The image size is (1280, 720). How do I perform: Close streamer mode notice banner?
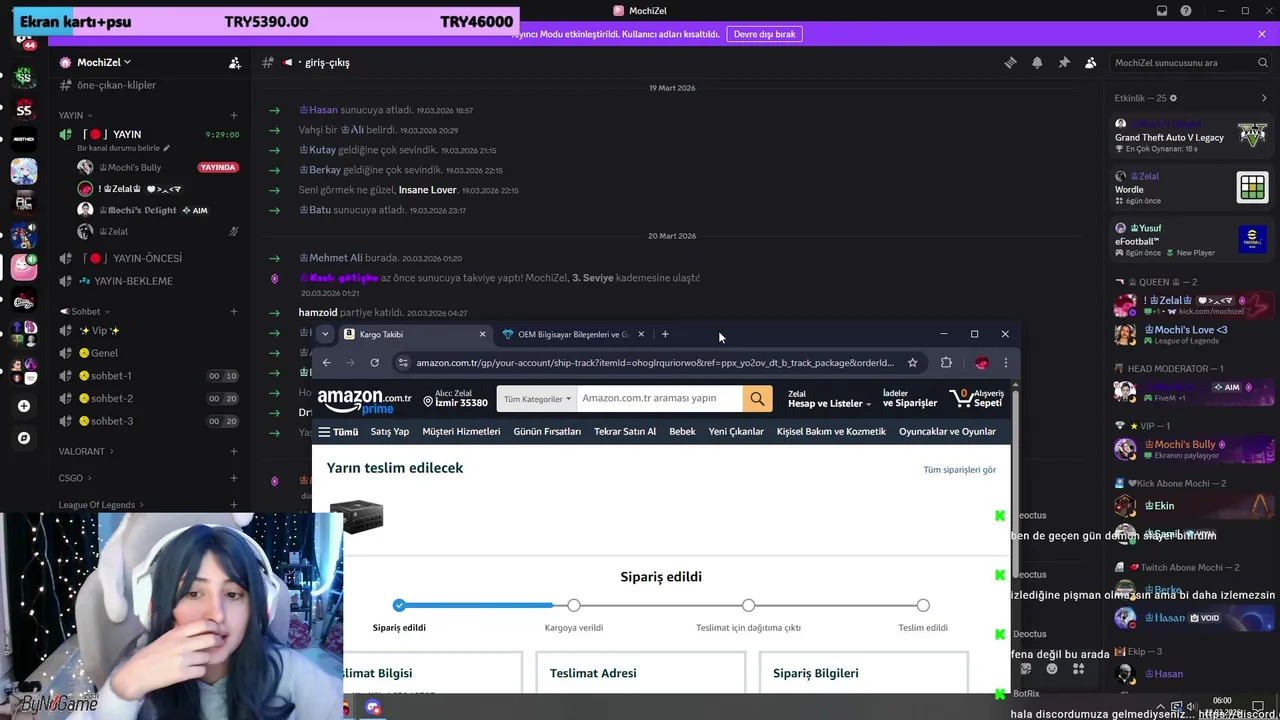pos(1262,34)
